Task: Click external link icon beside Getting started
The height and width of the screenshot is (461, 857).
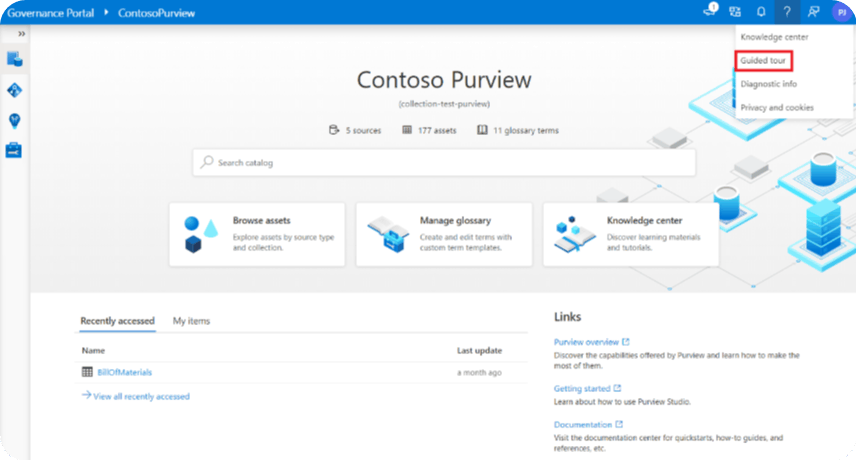Action: point(617,388)
